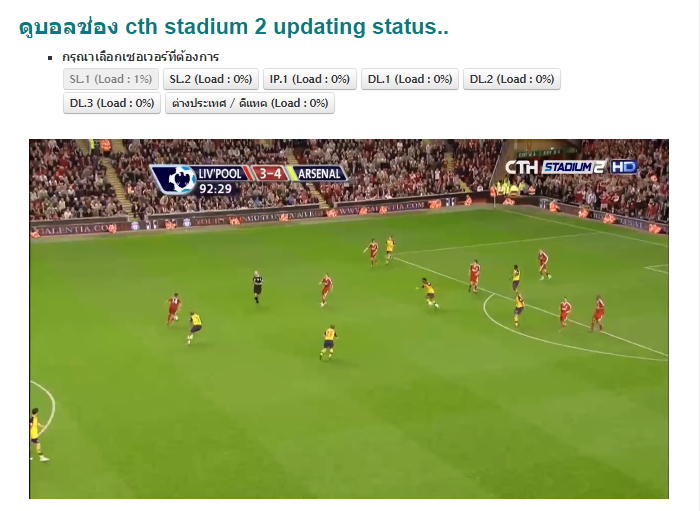Click the referee in black on pitch
The image size is (700, 511).
pos(258,287)
